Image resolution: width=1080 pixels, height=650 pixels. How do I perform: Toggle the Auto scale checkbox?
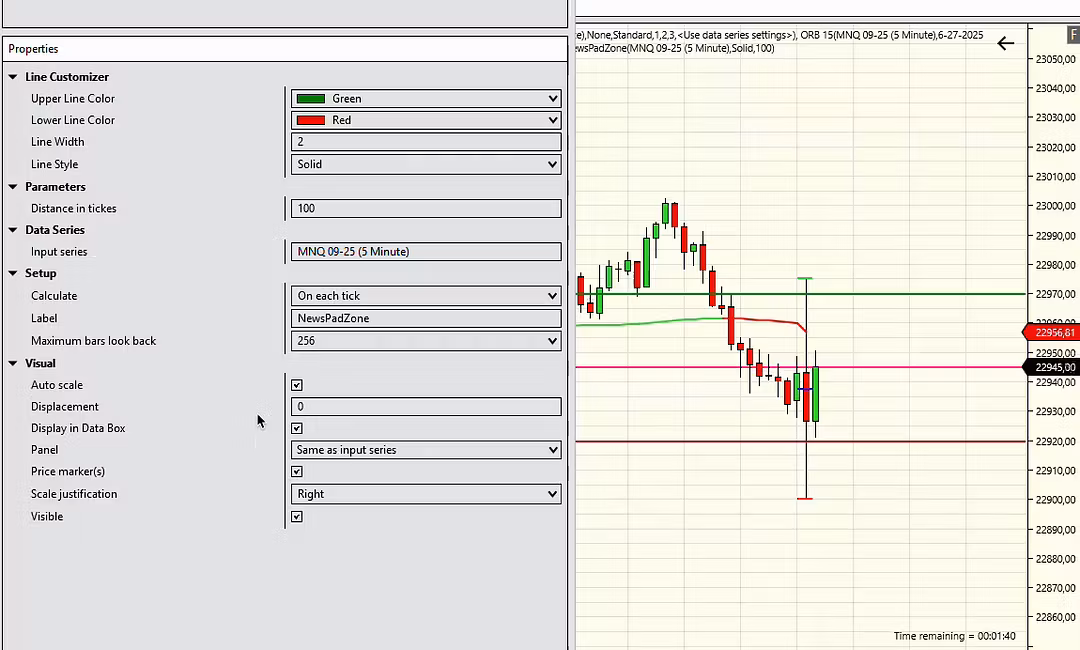click(x=297, y=385)
